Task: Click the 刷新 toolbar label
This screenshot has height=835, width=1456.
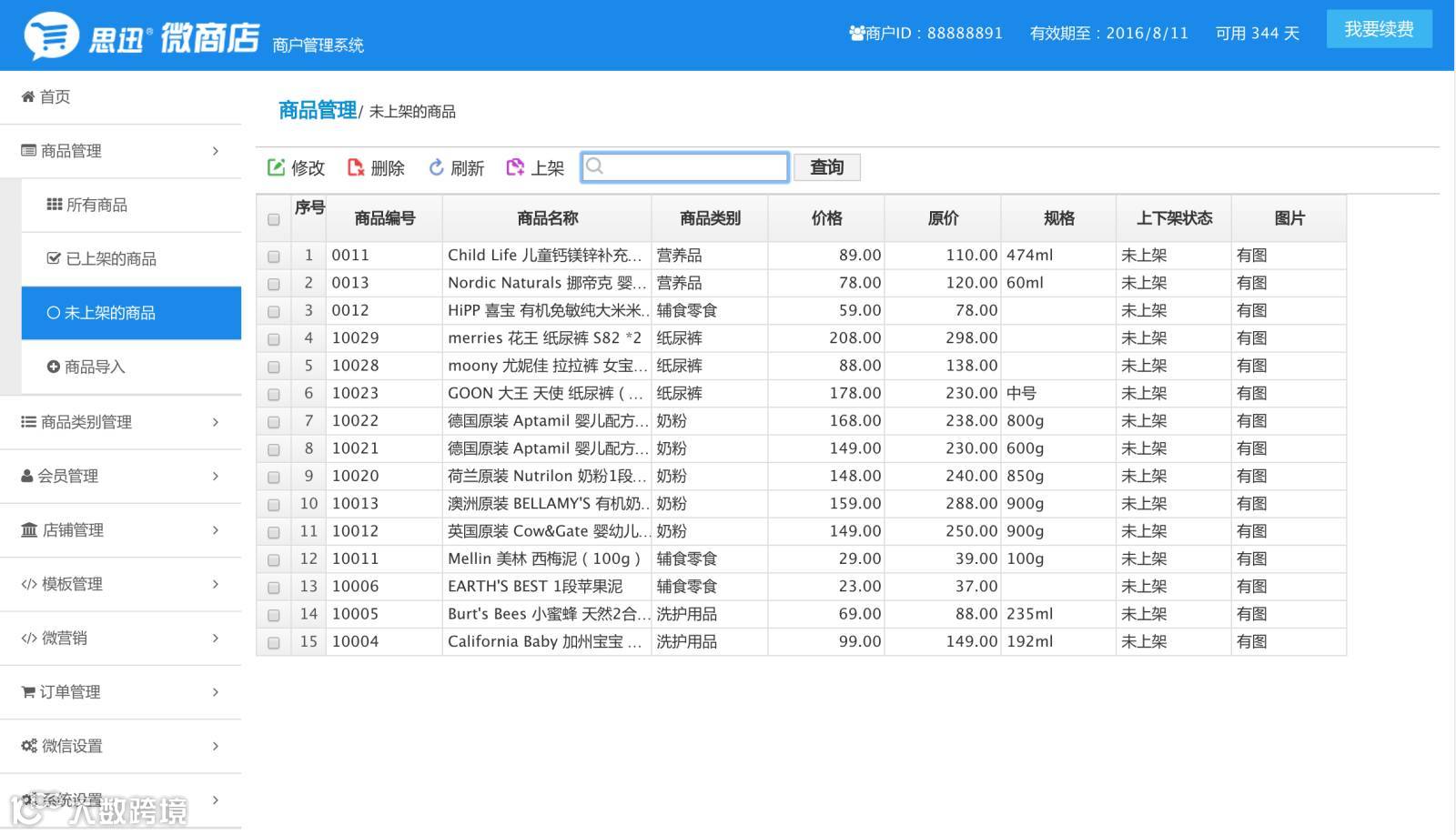Action: 467,168
